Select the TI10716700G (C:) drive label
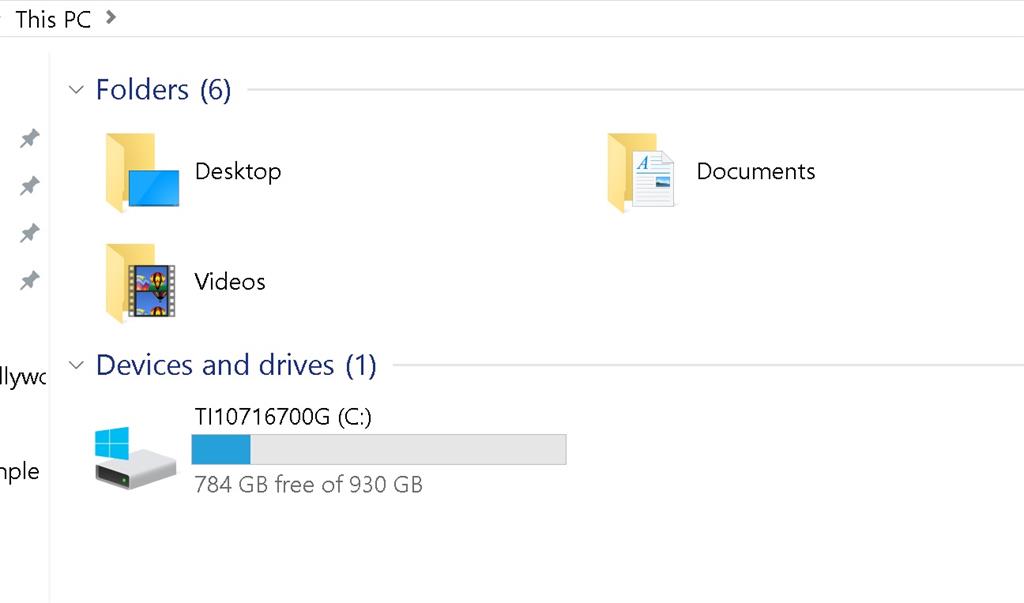 [283, 417]
